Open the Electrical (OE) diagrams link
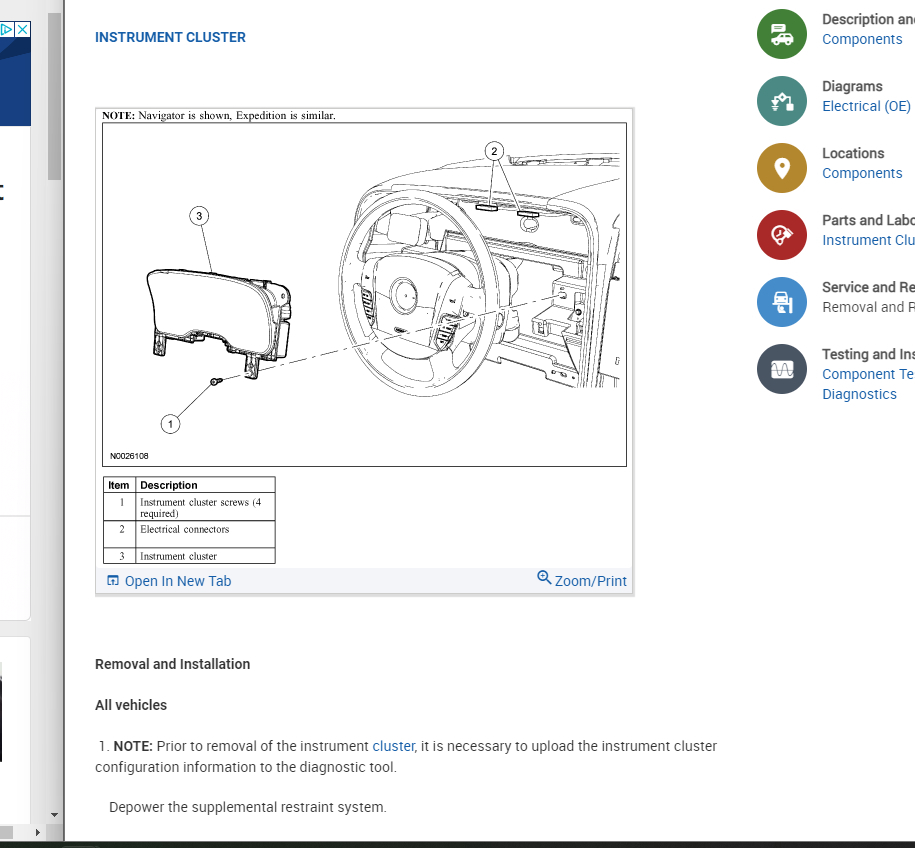The width and height of the screenshot is (915, 848). pyautogui.click(x=866, y=106)
